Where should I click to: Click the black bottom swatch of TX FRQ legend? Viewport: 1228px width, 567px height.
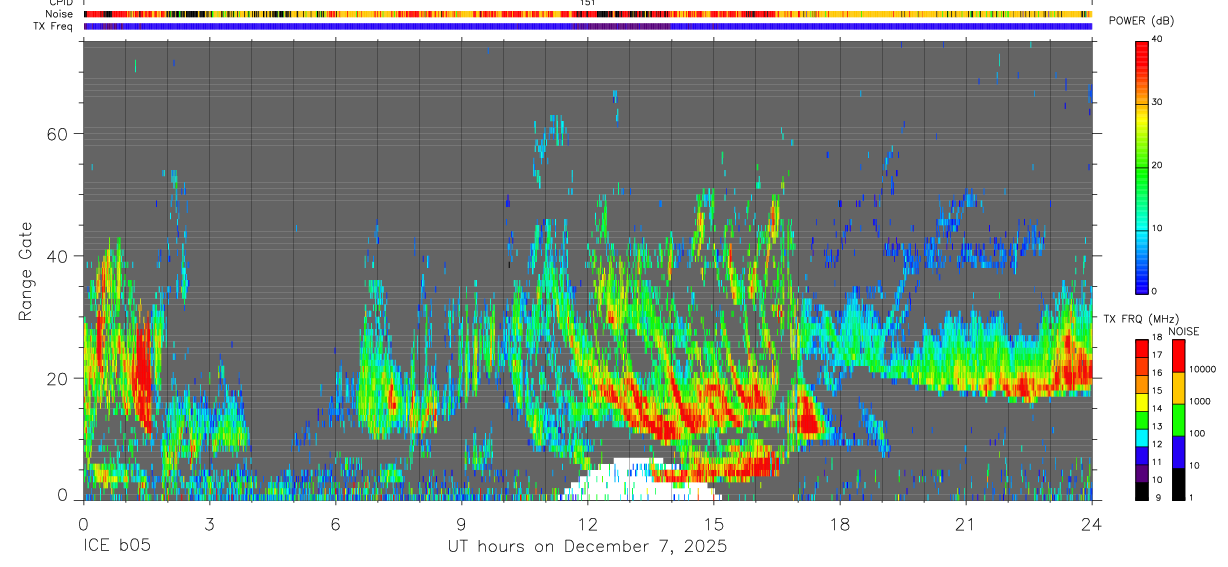(x=1141, y=490)
